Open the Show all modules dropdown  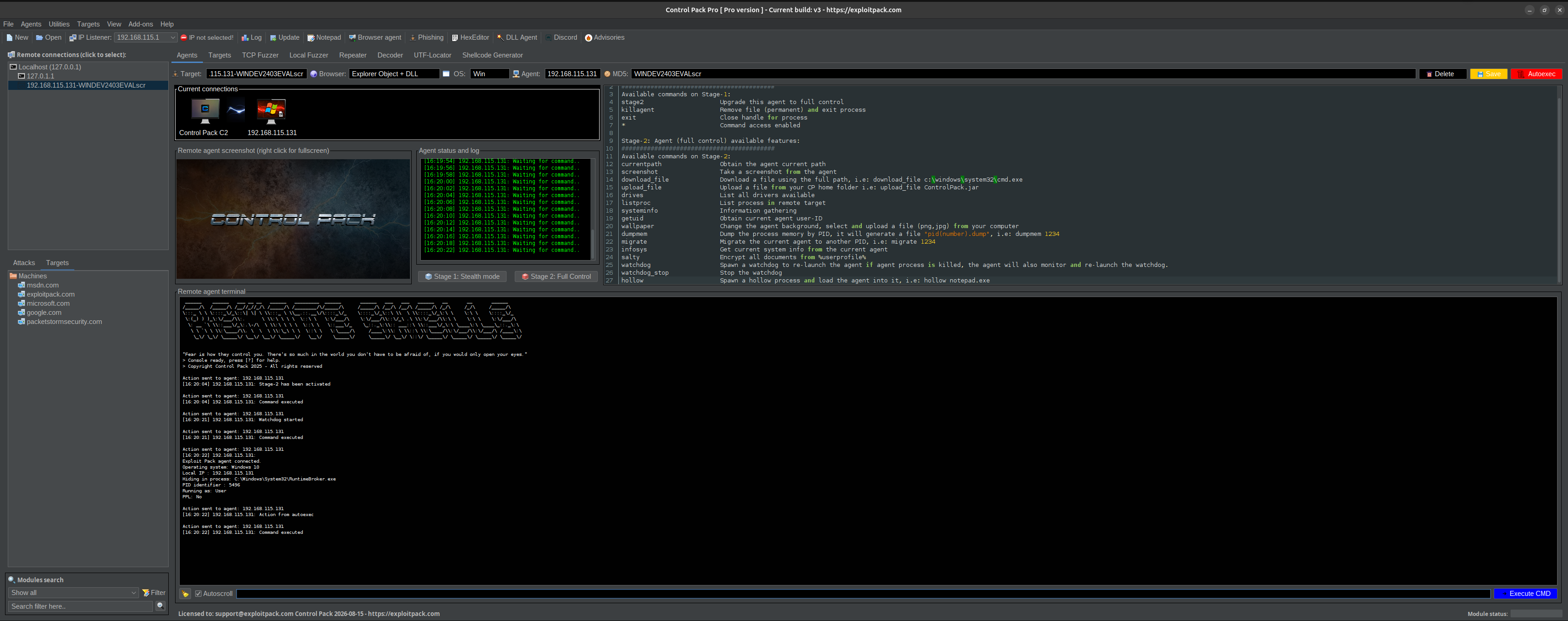click(x=74, y=593)
